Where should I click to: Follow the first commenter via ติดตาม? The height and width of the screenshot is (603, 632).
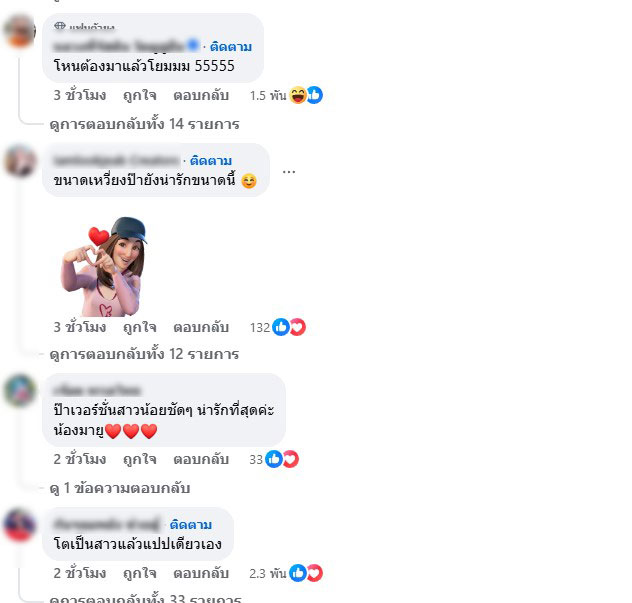coord(231,47)
